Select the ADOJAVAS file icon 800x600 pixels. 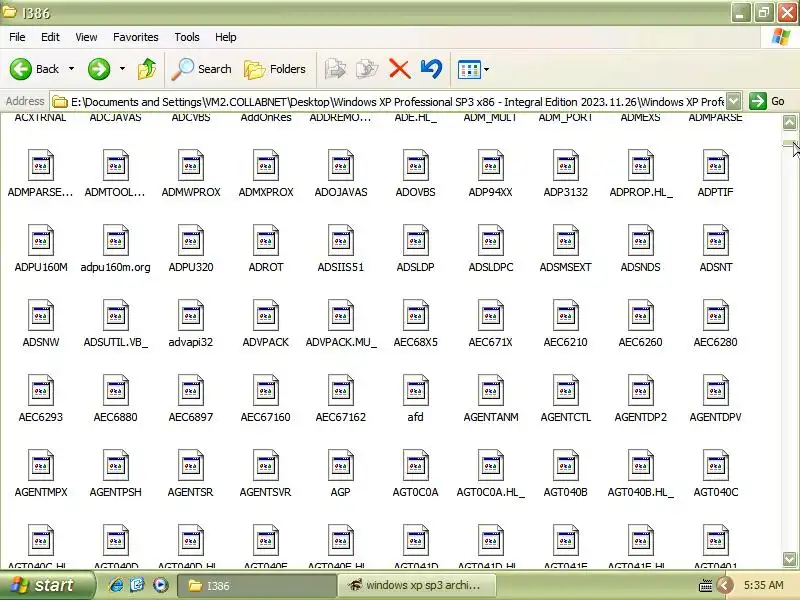[x=341, y=165]
